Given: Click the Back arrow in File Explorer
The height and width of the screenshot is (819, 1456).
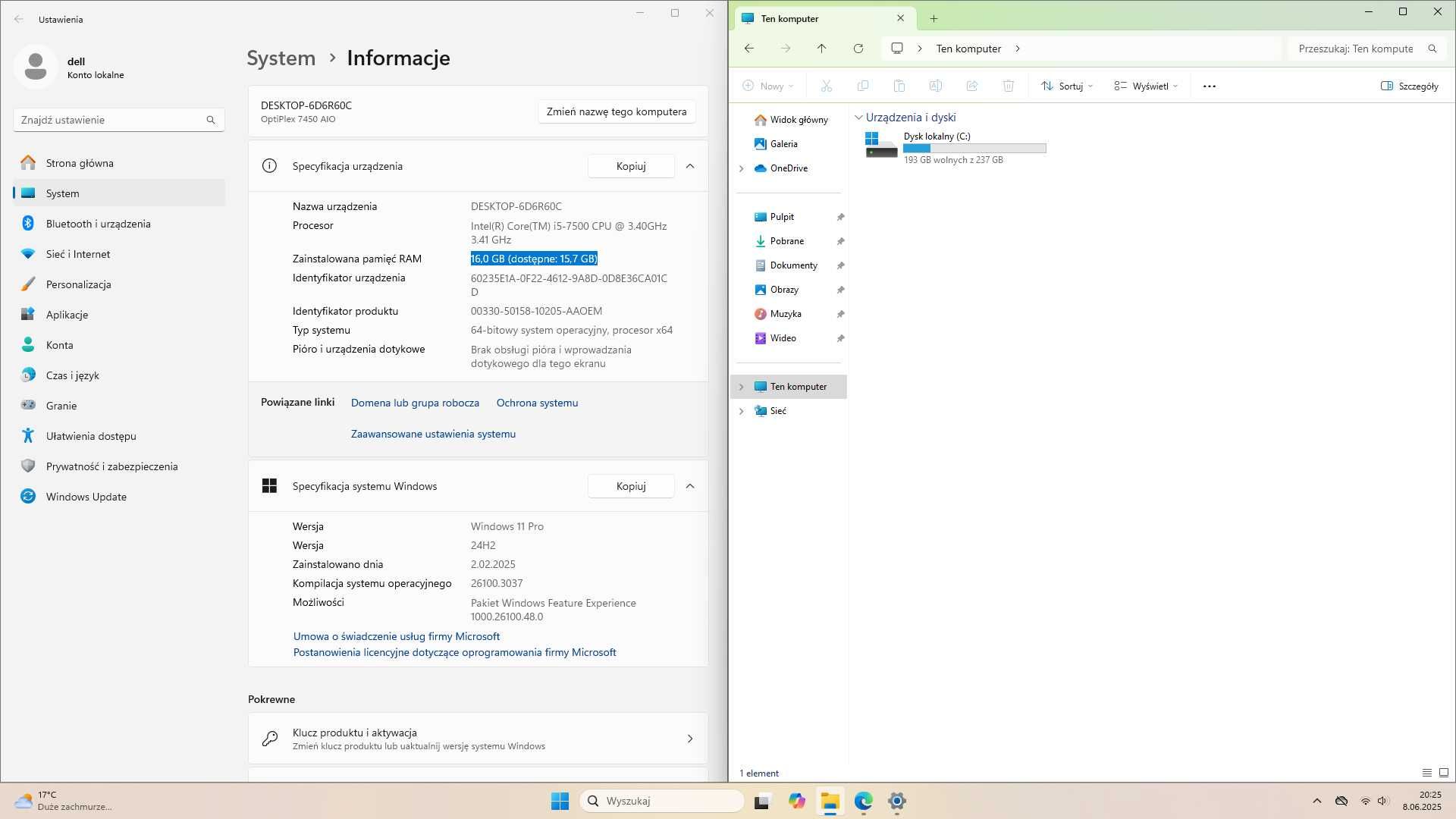Looking at the screenshot, I should click(x=749, y=49).
